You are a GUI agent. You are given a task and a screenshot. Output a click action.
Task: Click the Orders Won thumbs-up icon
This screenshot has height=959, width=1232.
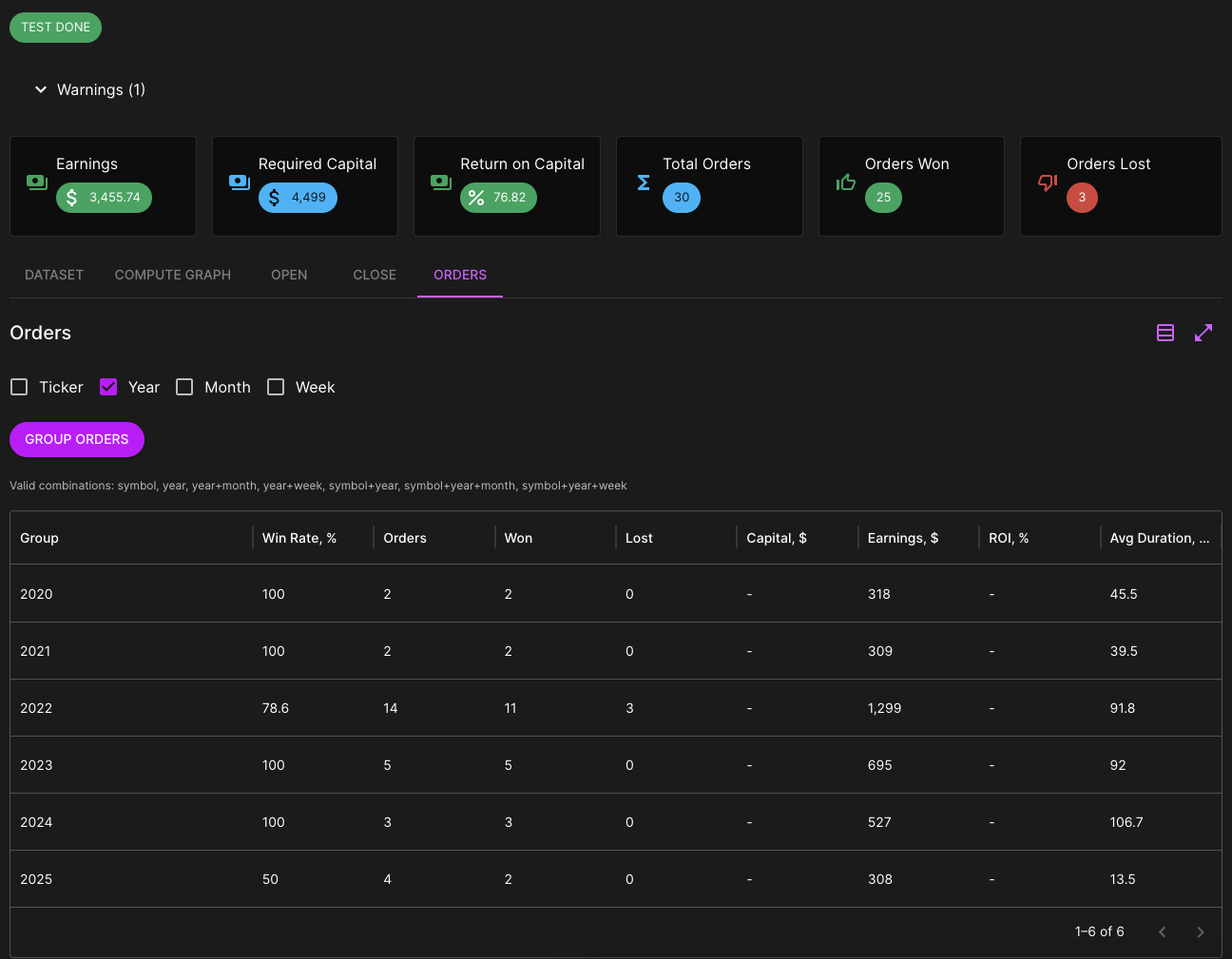coord(846,182)
